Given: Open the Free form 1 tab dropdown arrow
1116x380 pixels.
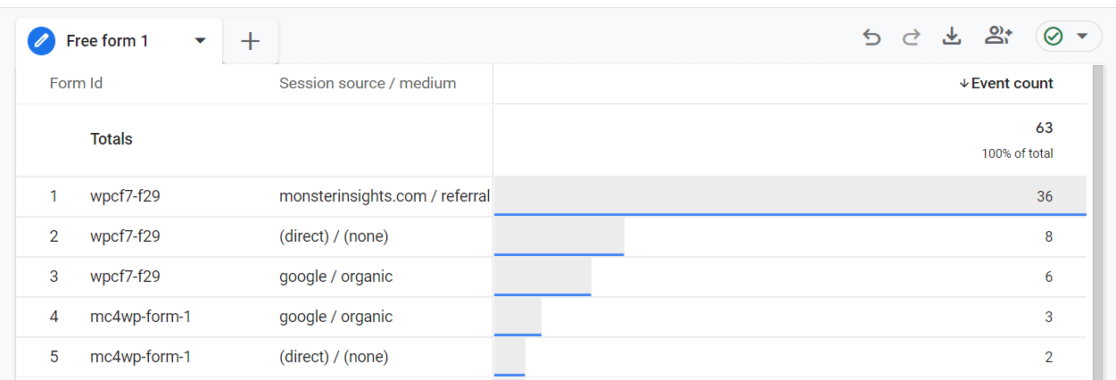Looking at the screenshot, I should 201,41.
